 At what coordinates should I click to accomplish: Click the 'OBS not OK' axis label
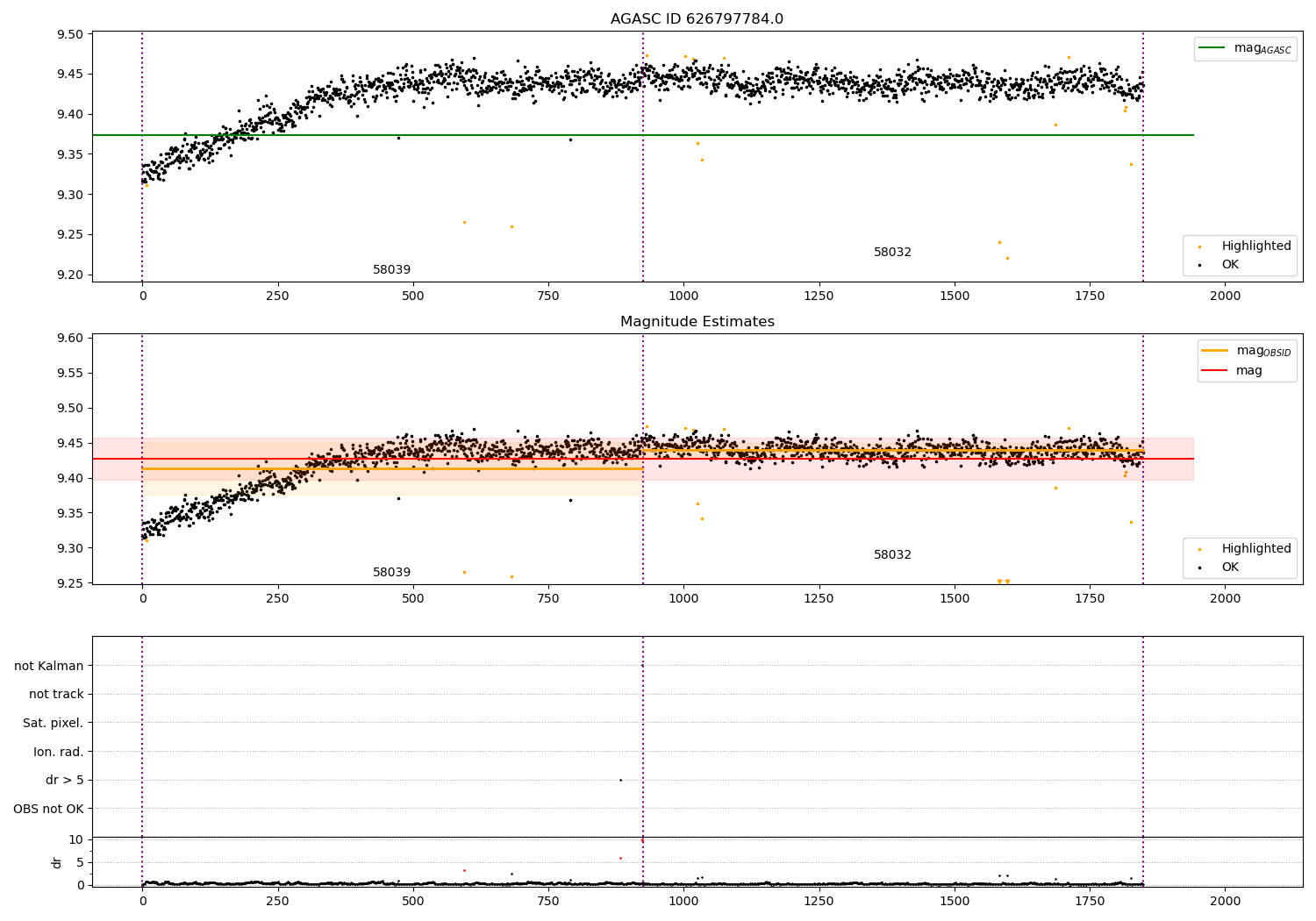coord(49,809)
